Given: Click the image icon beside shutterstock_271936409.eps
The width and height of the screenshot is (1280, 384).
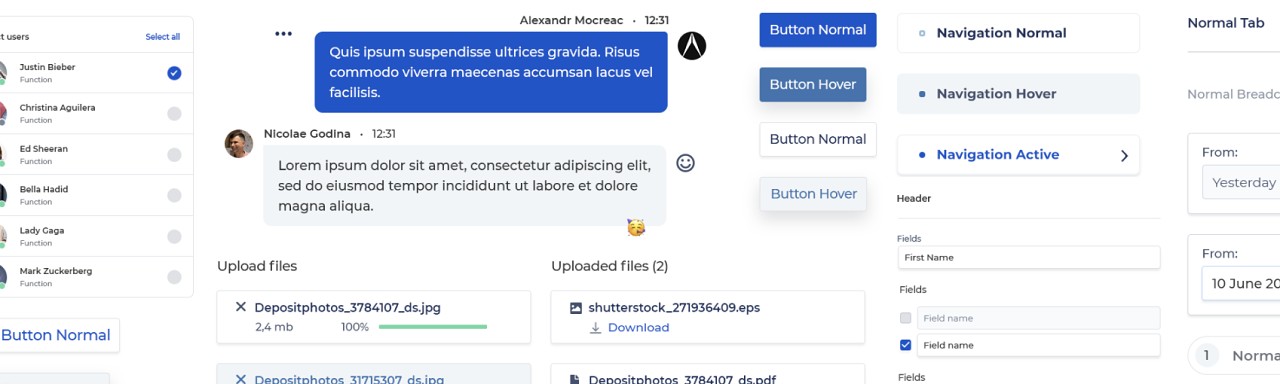Looking at the screenshot, I should 575,308.
